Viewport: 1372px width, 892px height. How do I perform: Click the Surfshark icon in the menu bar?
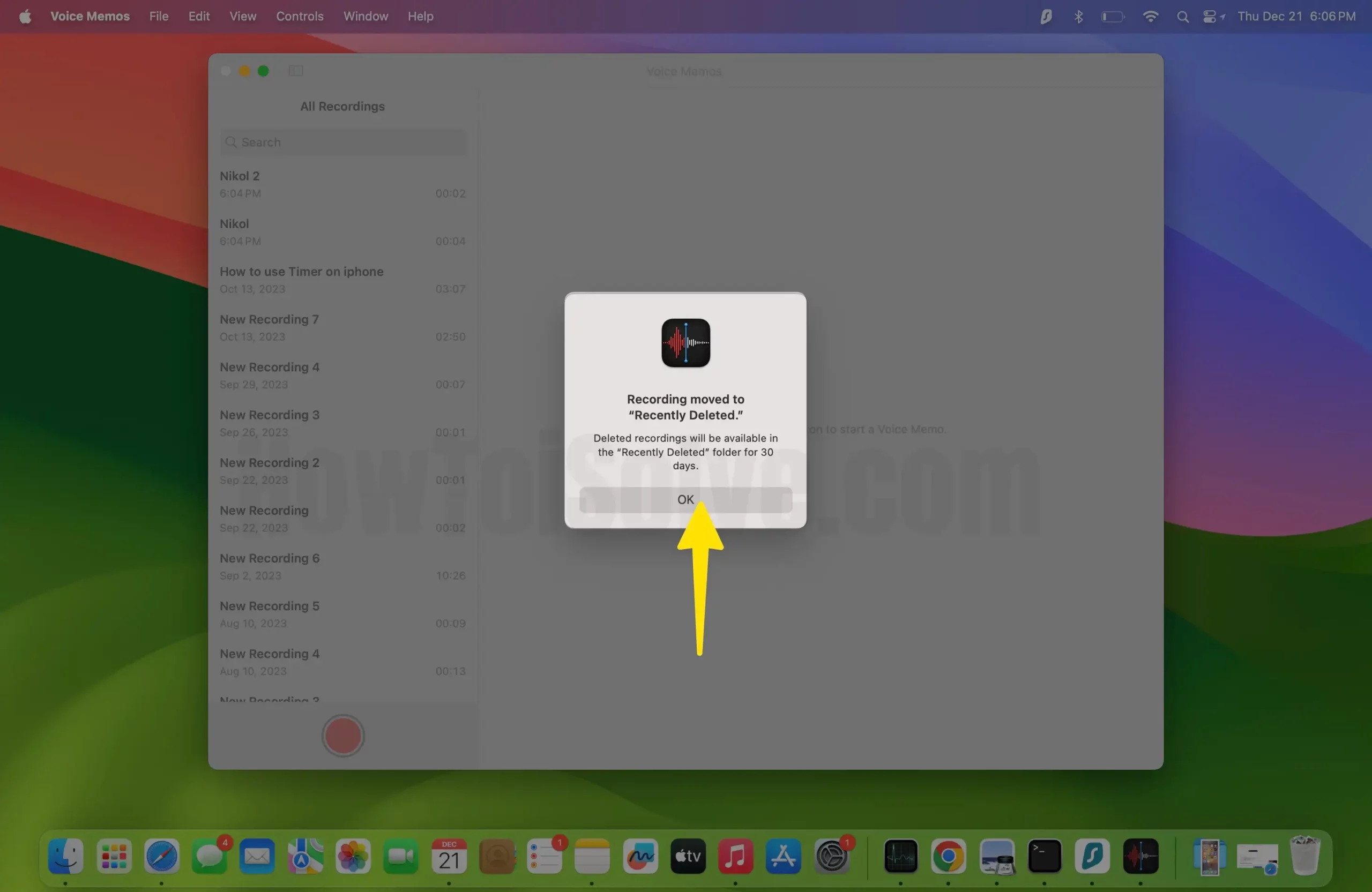point(1046,16)
